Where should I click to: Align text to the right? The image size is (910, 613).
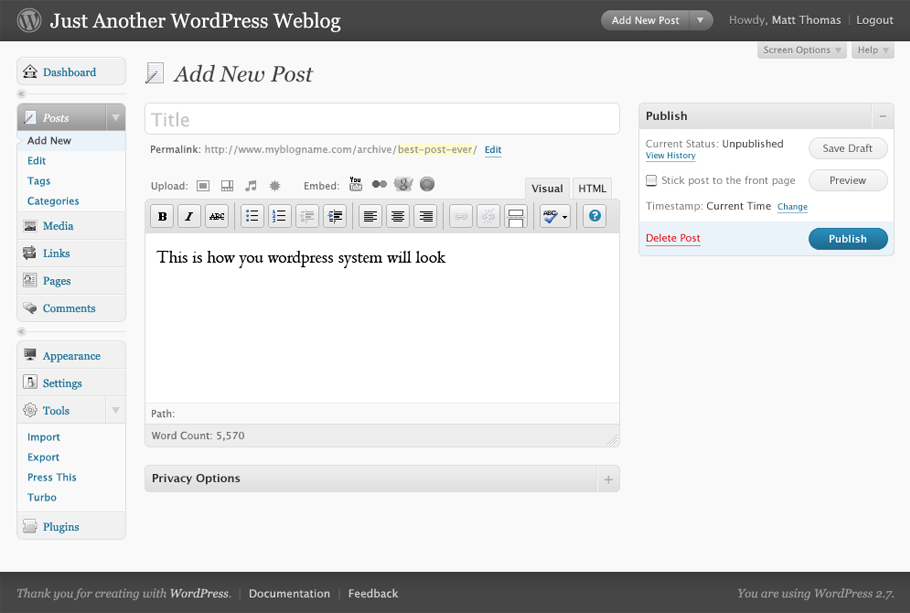point(425,217)
